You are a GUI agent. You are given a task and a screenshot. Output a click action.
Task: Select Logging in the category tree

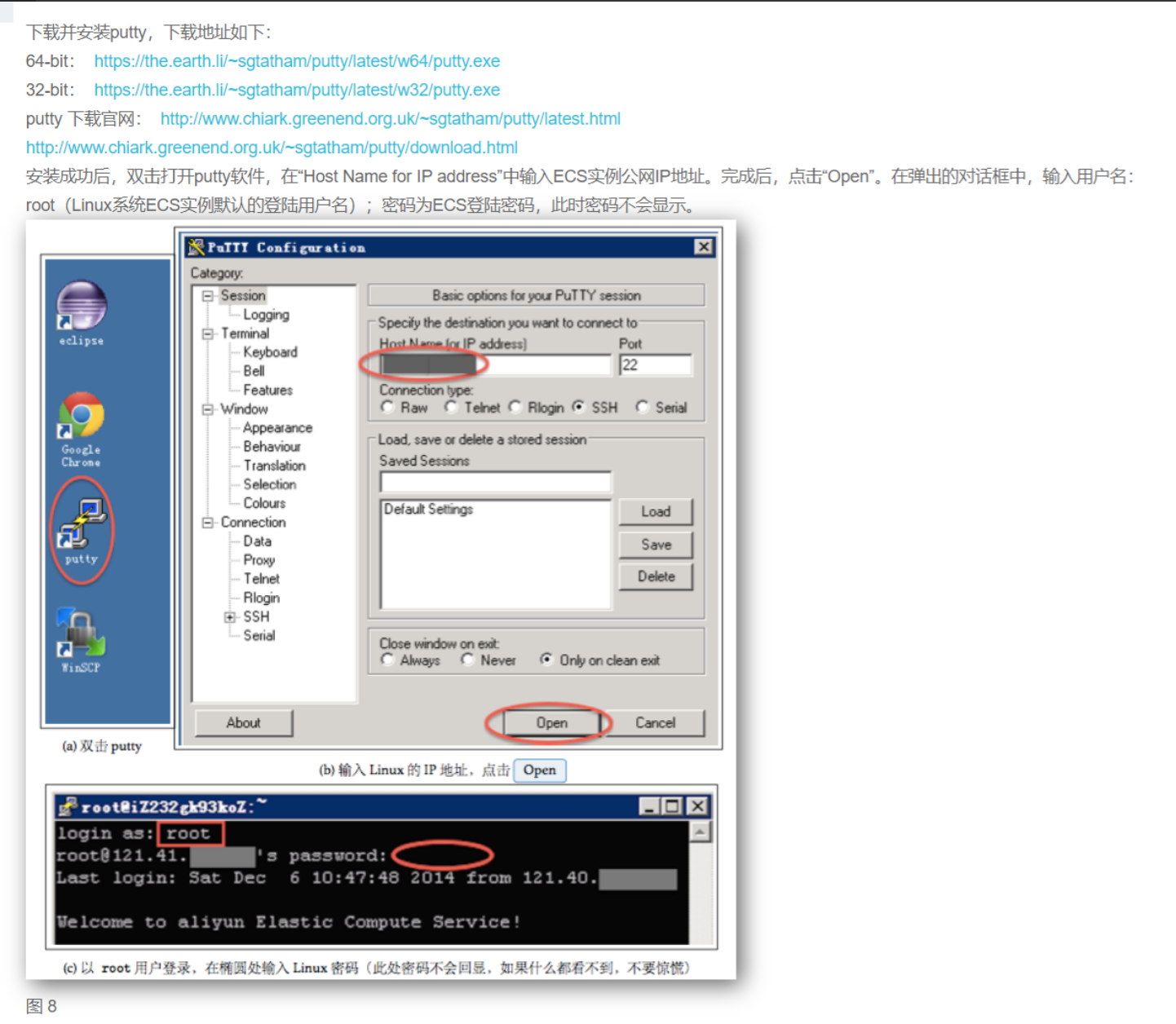266,315
